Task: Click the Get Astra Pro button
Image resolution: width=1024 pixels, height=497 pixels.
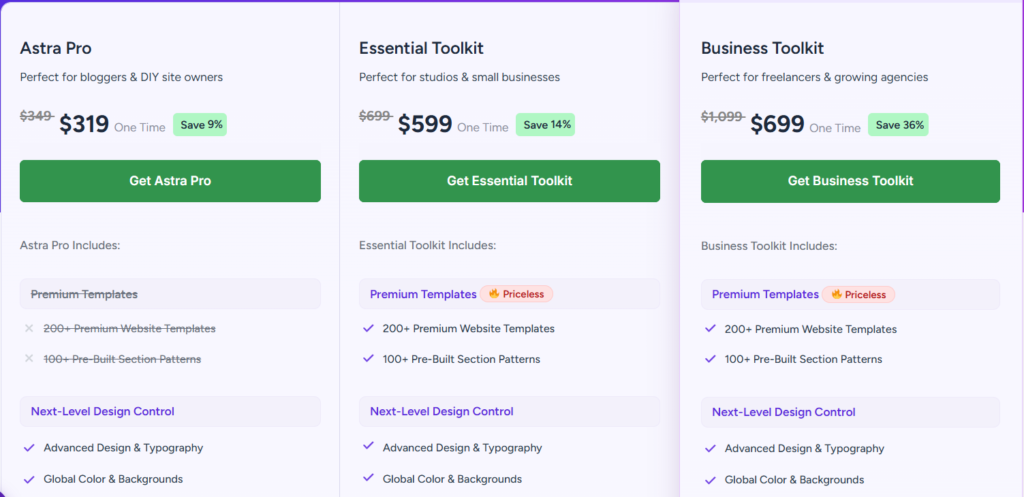Action: click(170, 181)
